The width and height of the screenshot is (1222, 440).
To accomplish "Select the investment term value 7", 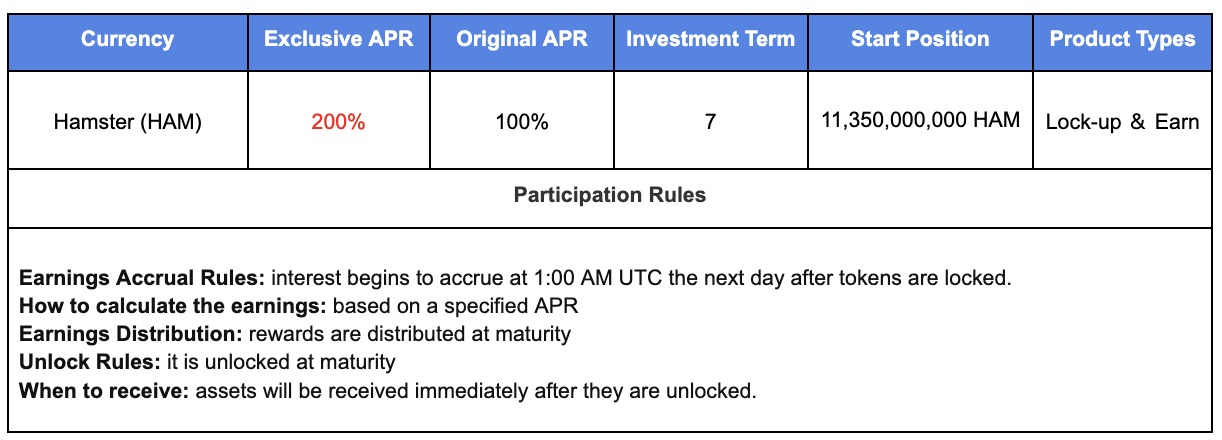I will (x=710, y=123).
